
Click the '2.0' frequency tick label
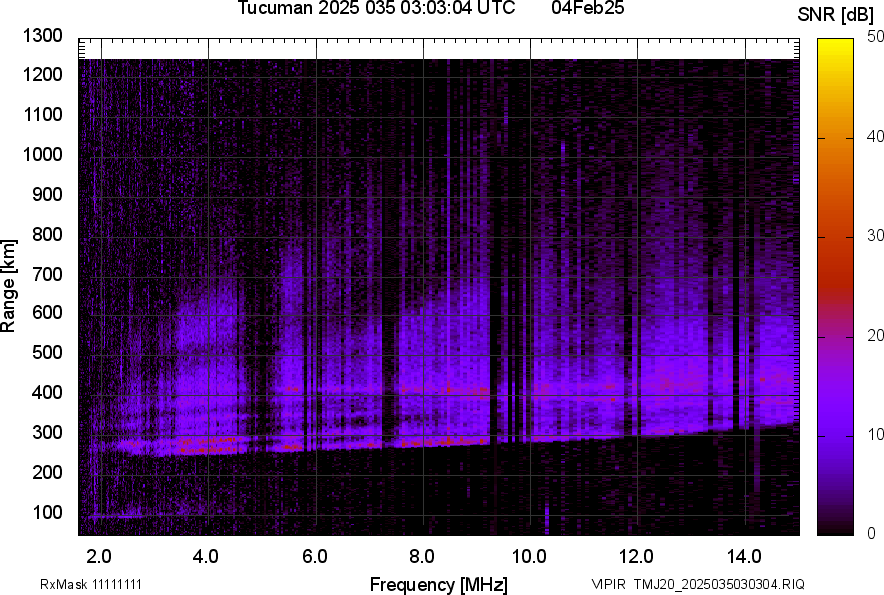point(99,557)
